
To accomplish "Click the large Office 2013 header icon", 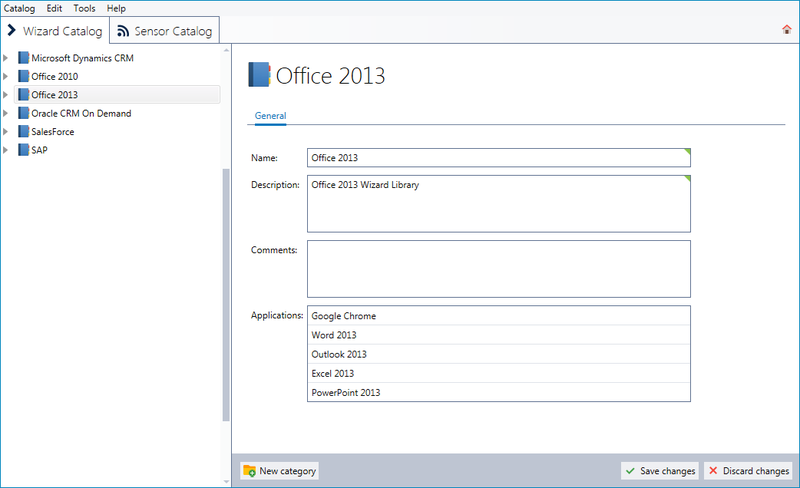I will [259, 76].
